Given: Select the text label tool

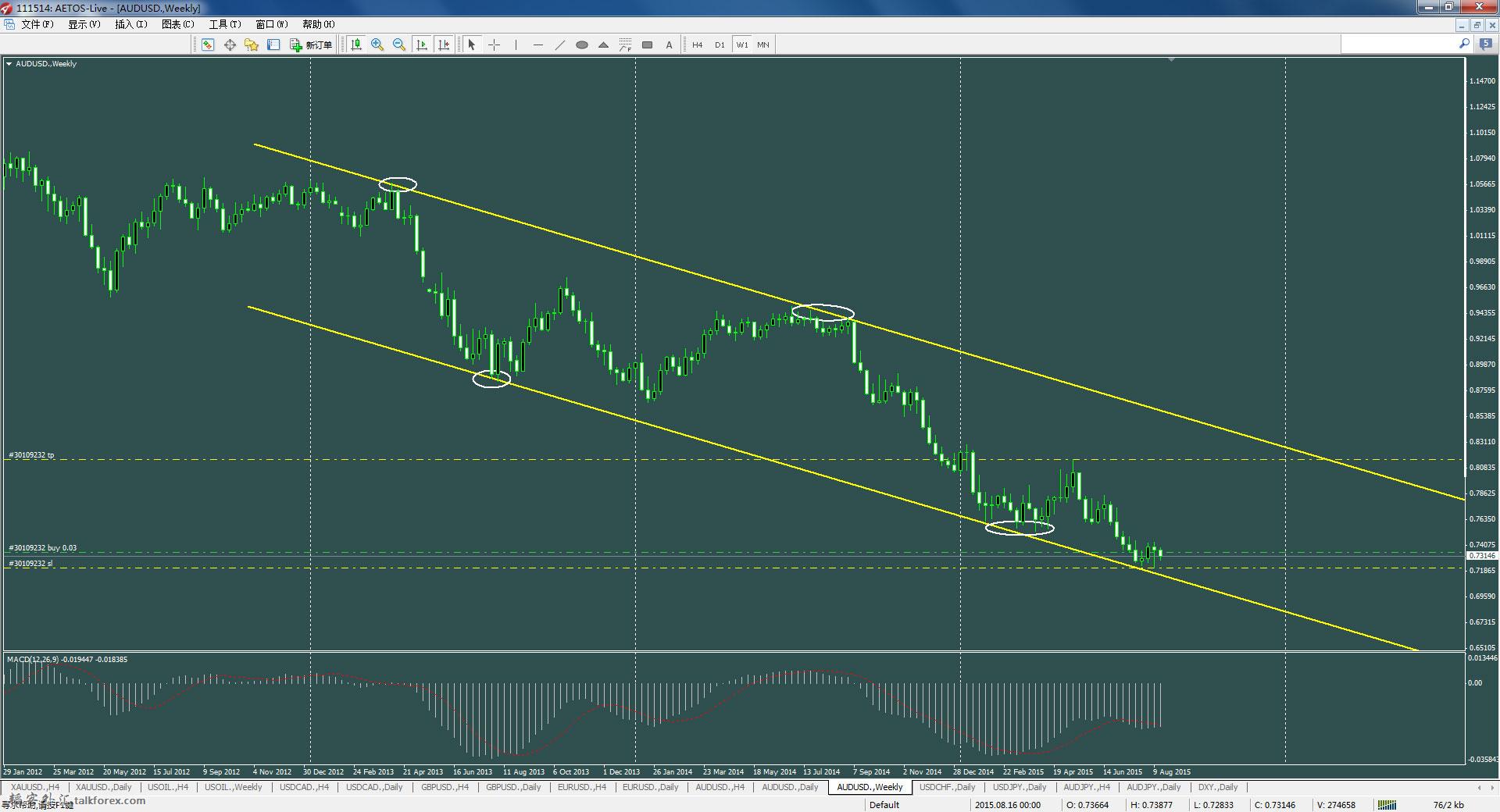Looking at the screenshot, I should click(x=669, y=45).
